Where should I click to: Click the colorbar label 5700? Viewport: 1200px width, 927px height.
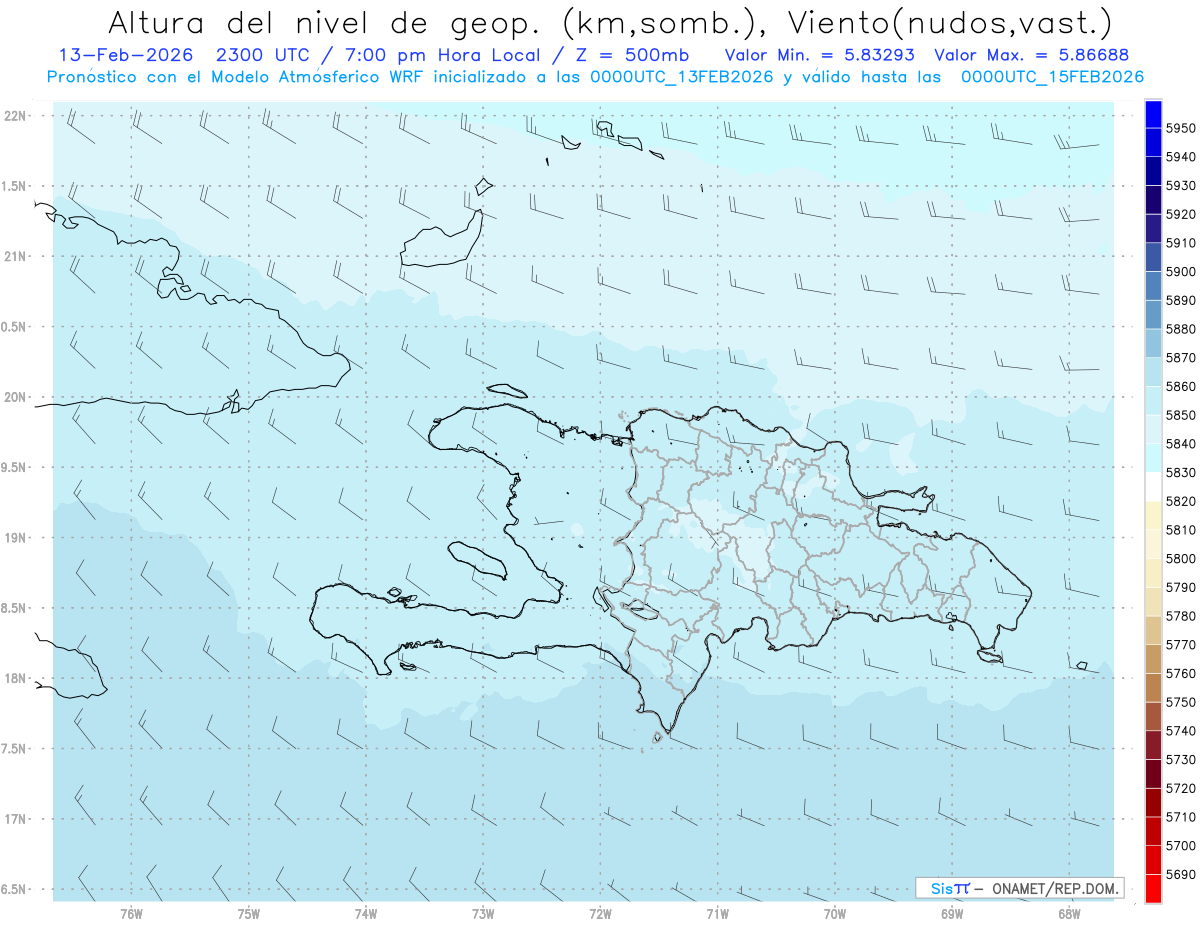(1181, 846)
